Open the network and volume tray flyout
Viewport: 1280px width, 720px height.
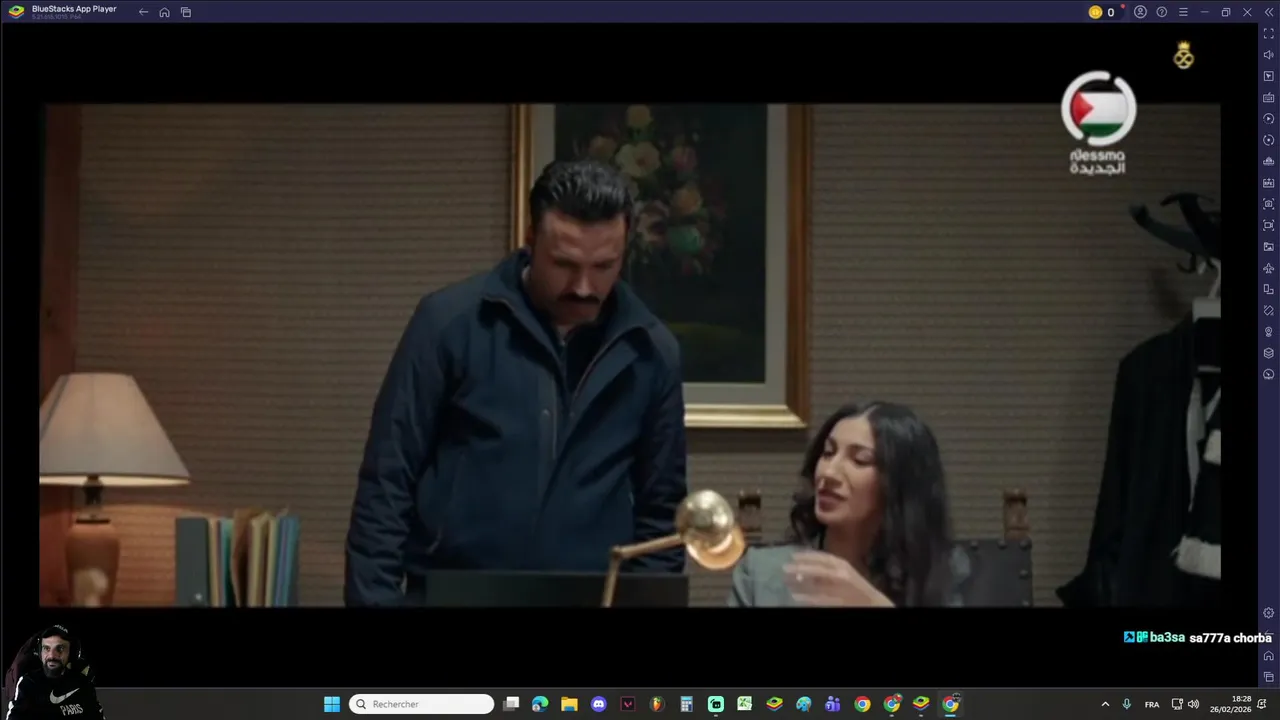coord(1185,704)
